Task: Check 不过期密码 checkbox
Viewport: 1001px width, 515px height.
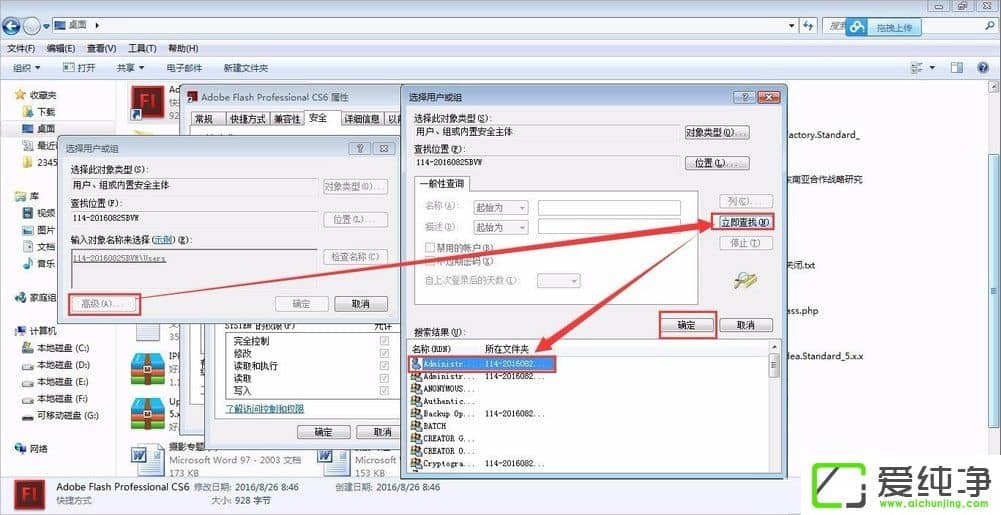Action: pos(430,261)
